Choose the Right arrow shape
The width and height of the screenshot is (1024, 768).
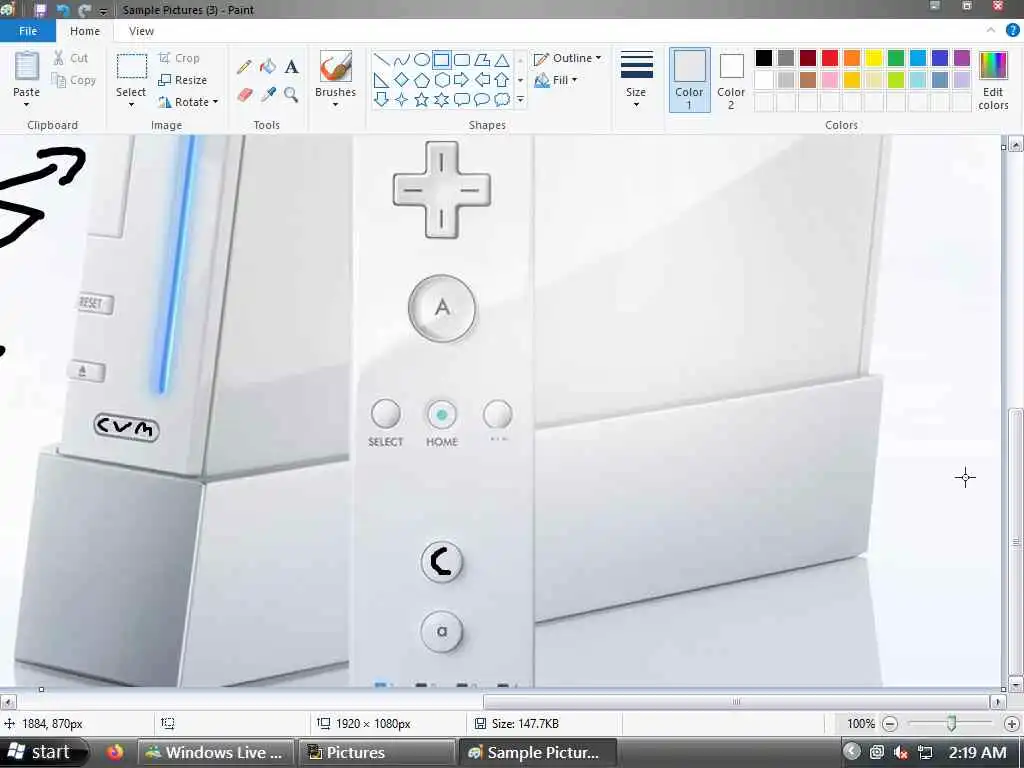tap(462, 80)
